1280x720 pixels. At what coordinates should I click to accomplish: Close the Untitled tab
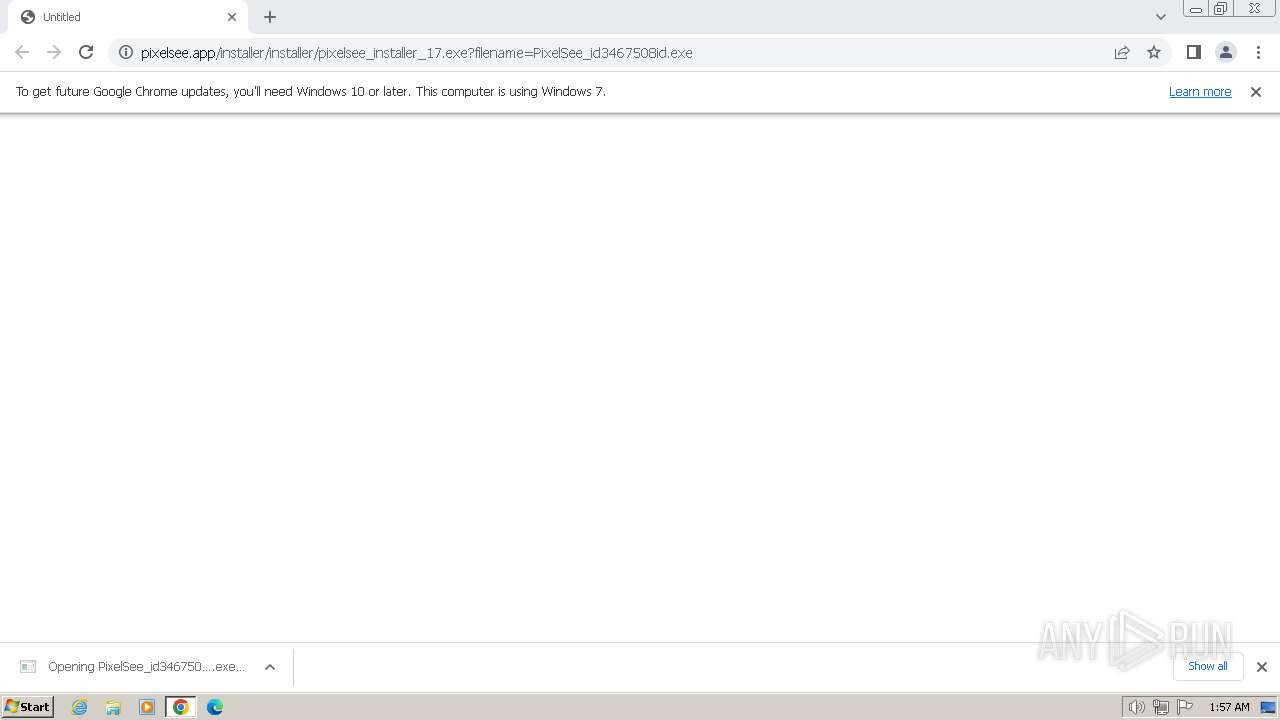tap(232, 17)
